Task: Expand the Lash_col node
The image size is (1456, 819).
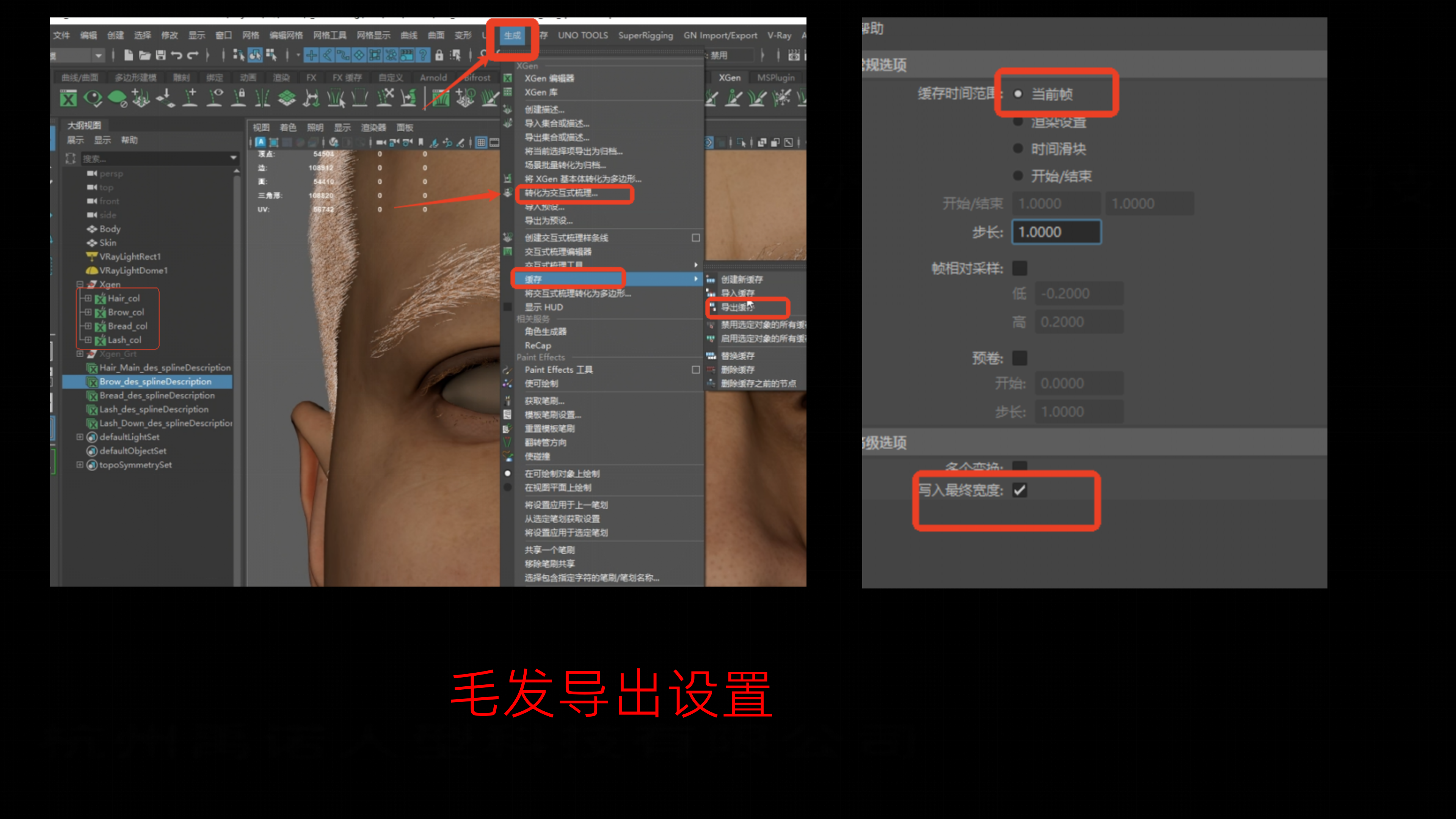Action: [88, 340]
